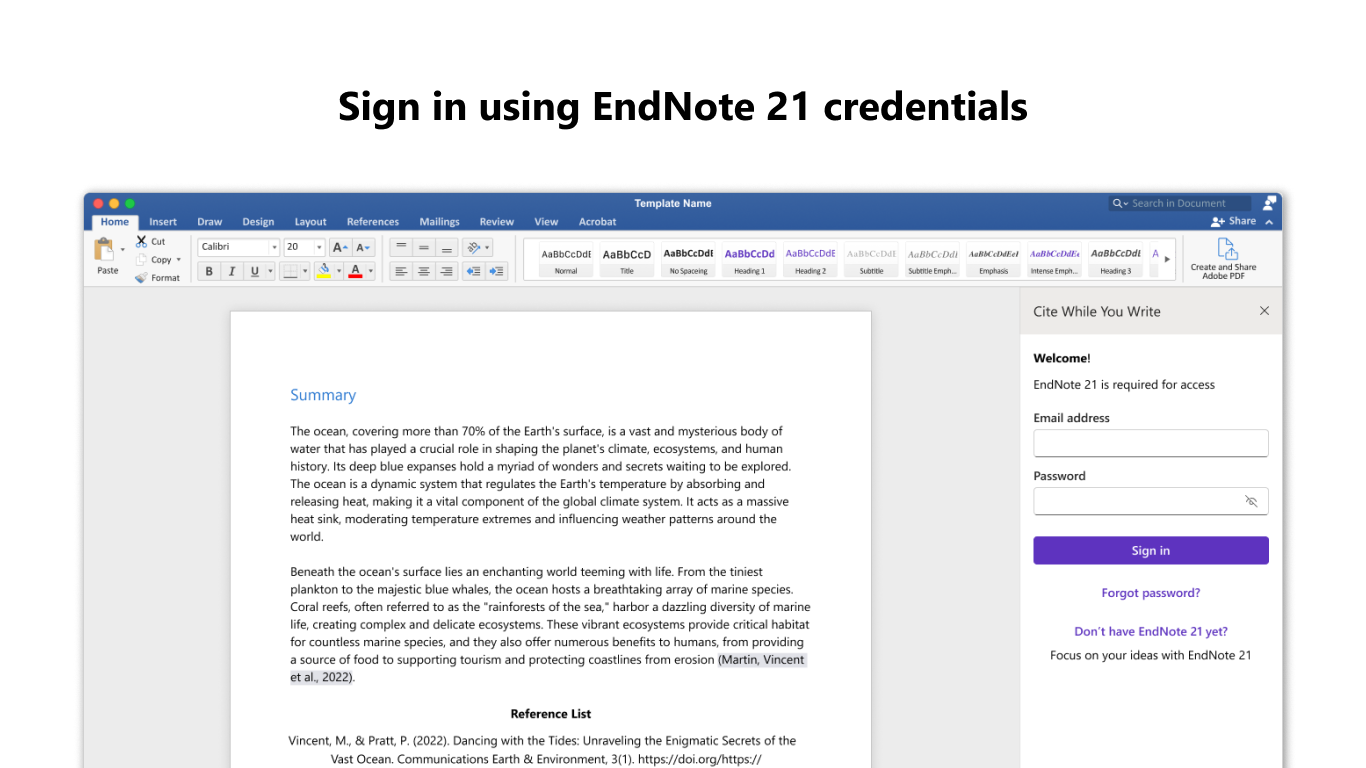
Task: Open the Layout tab
Action: pyautogui.click(x=310, y=222)
